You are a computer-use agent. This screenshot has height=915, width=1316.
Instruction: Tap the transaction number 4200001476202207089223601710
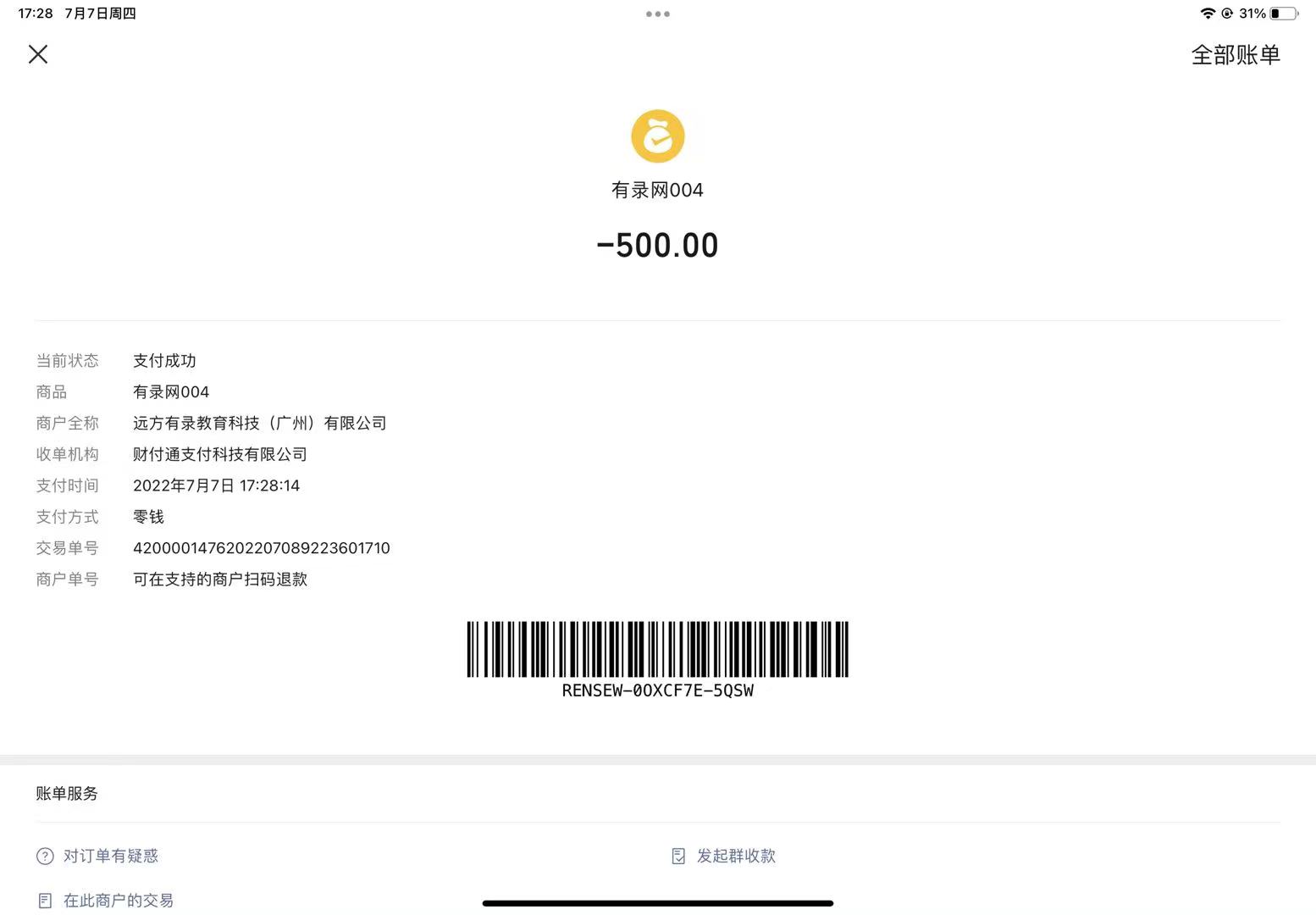pyautogui.click(x=261, y=548)
